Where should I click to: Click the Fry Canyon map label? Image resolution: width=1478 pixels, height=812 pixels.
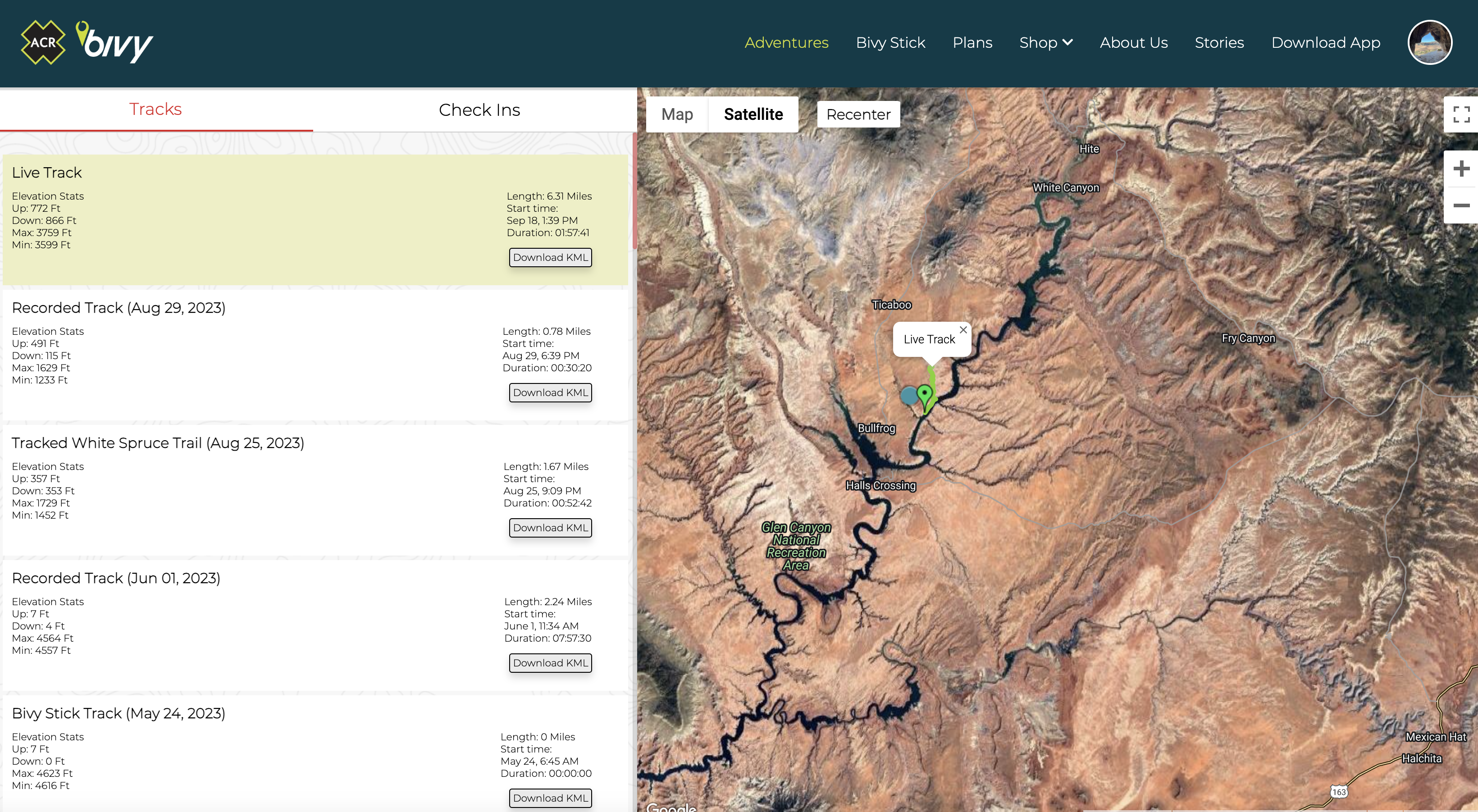(1248, 338)
